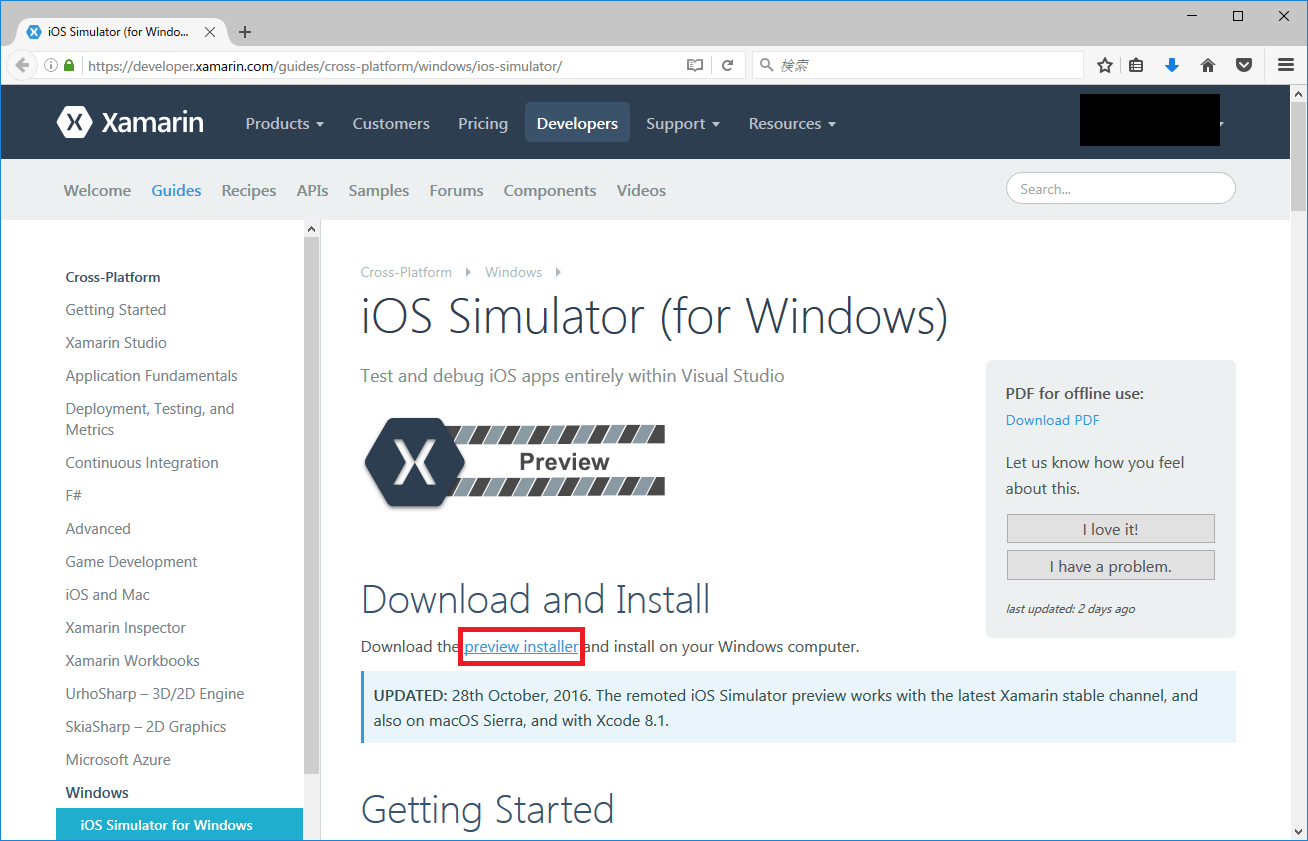The image size is (1308, 841).
Task: Click the page scrollbar up arrow
Action: (x=1298, y=94)
